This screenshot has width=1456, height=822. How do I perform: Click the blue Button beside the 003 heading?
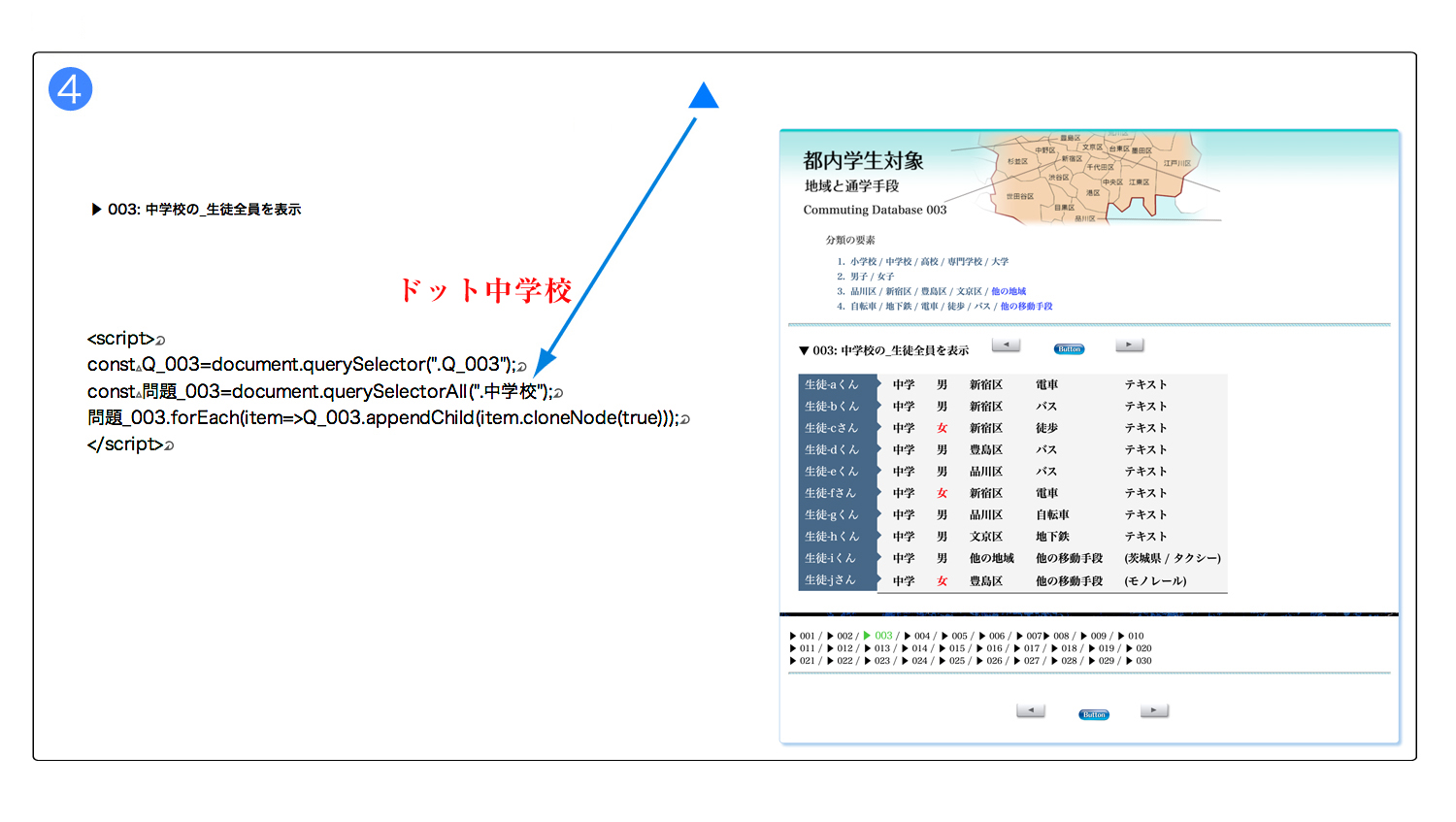(1069, 349)
